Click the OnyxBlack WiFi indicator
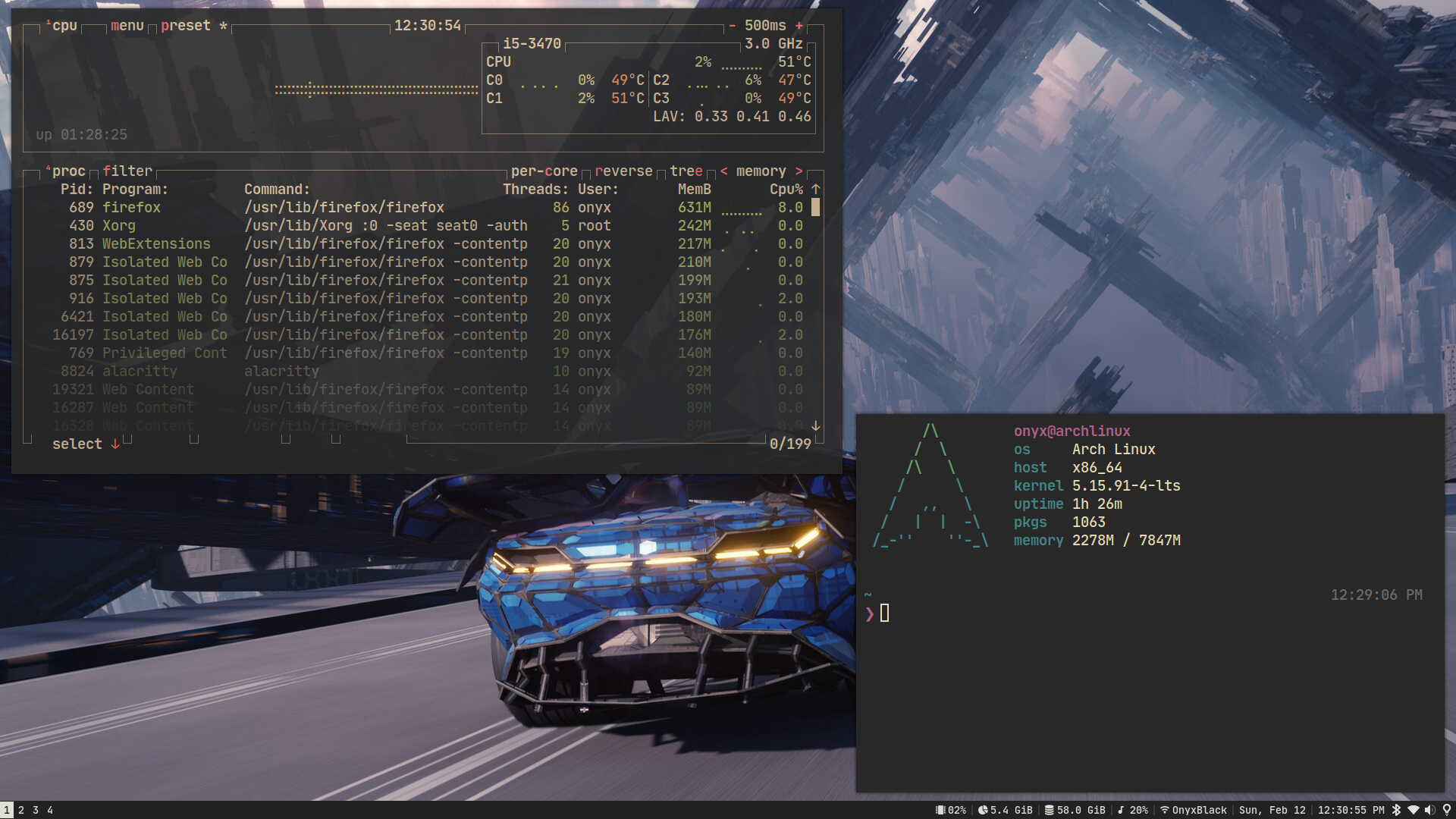The image size is (1456, 819). (1194, 810)
